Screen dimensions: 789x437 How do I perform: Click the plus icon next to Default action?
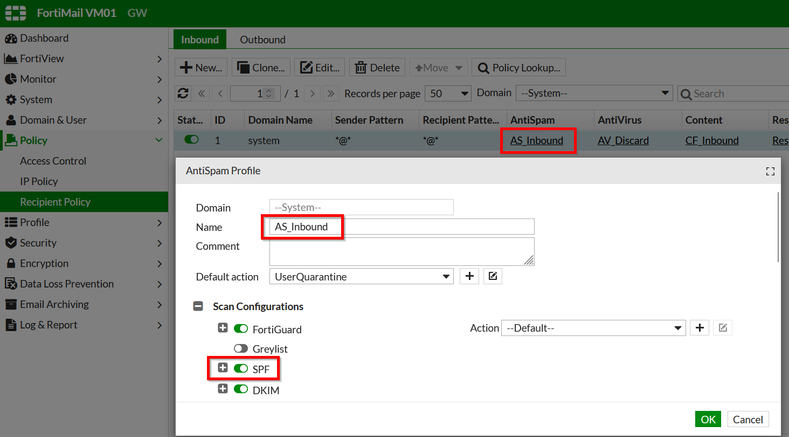469,276
